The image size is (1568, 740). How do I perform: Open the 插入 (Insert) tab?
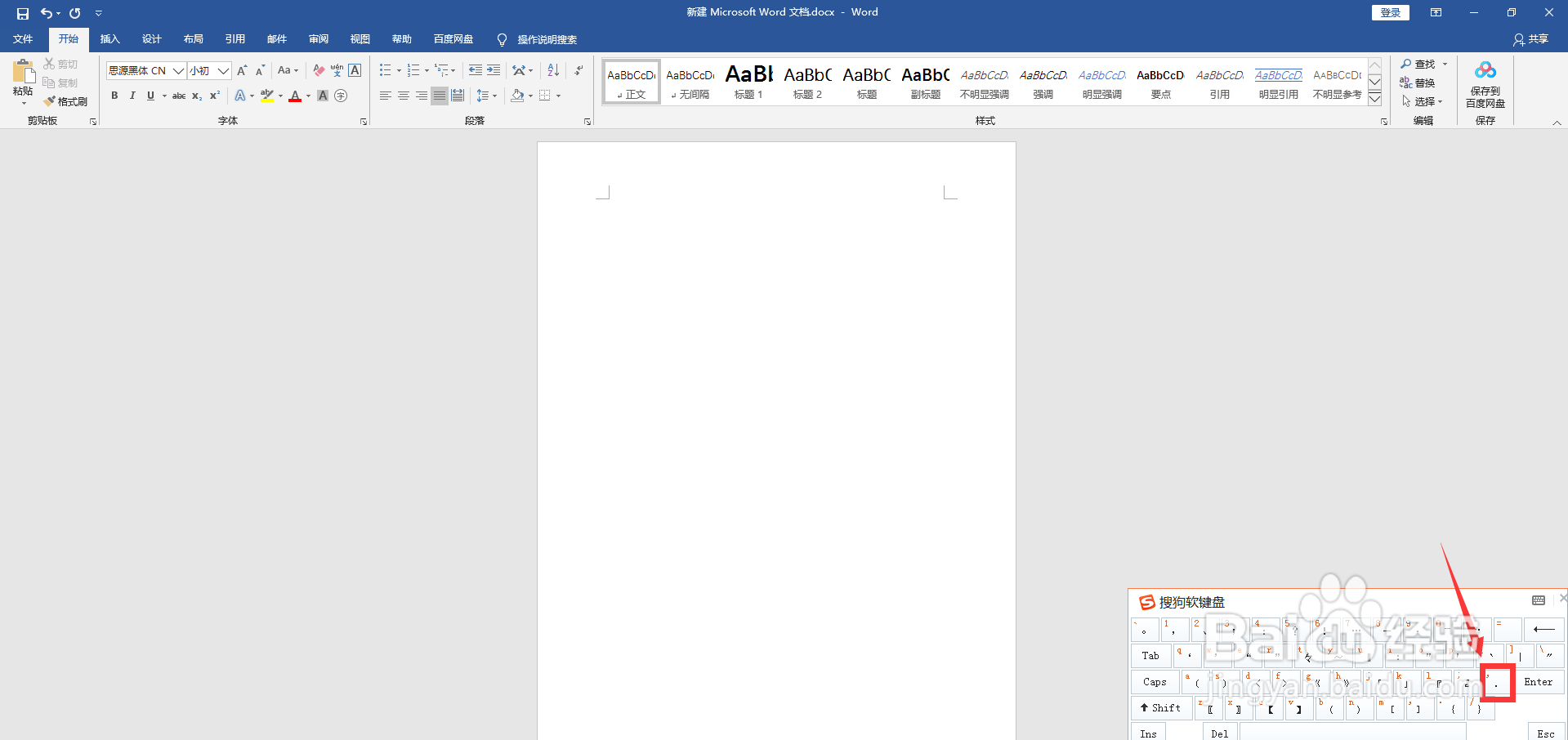point(109,39)
